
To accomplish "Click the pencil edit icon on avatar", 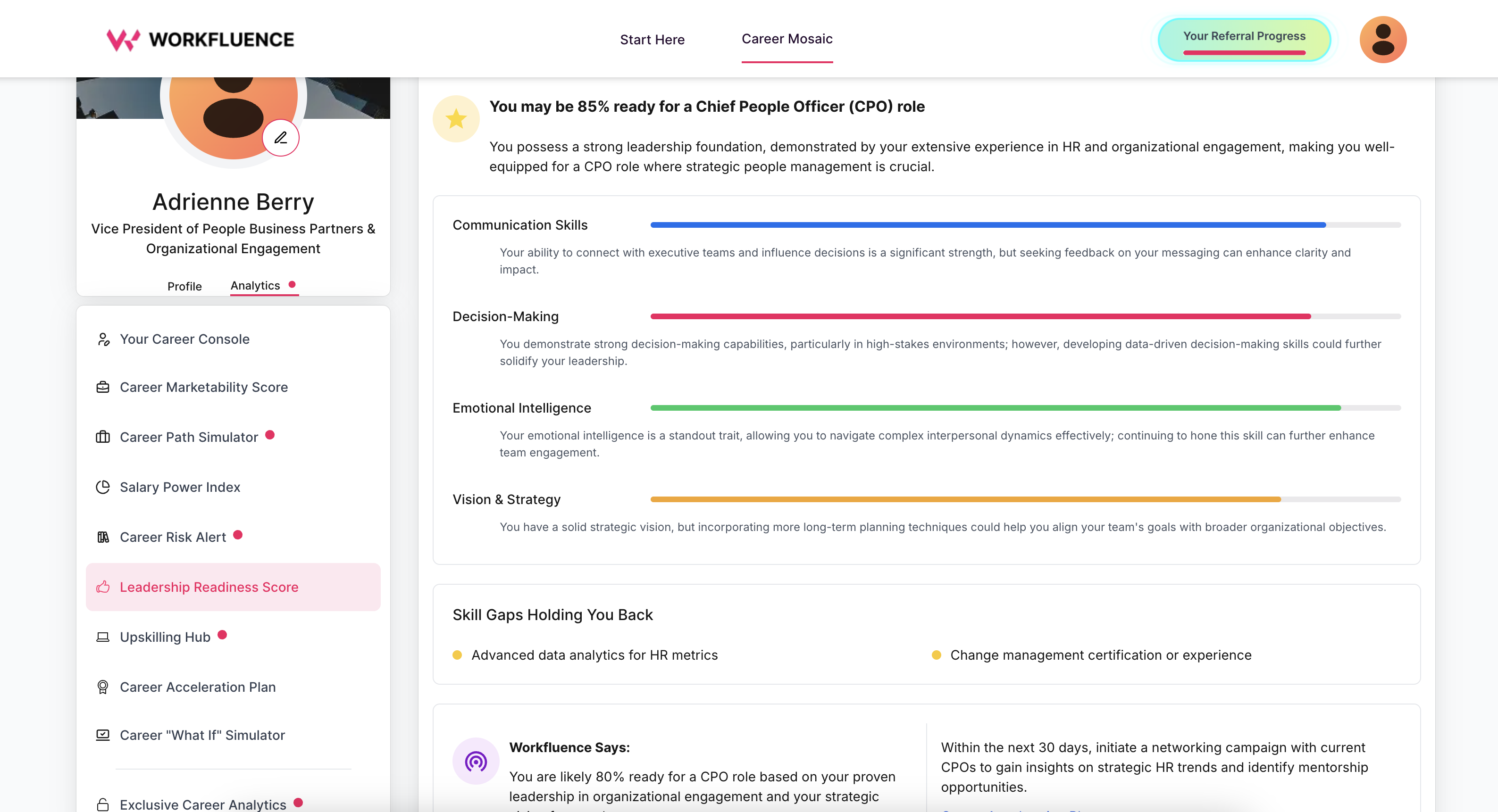I will click(281, 138).
